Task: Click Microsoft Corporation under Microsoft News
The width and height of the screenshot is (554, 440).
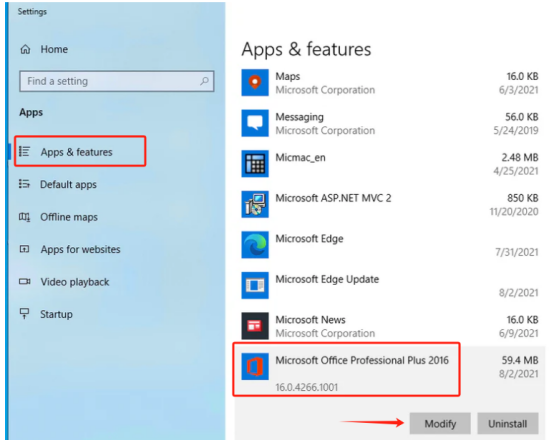Action: [x=325, y=333]
